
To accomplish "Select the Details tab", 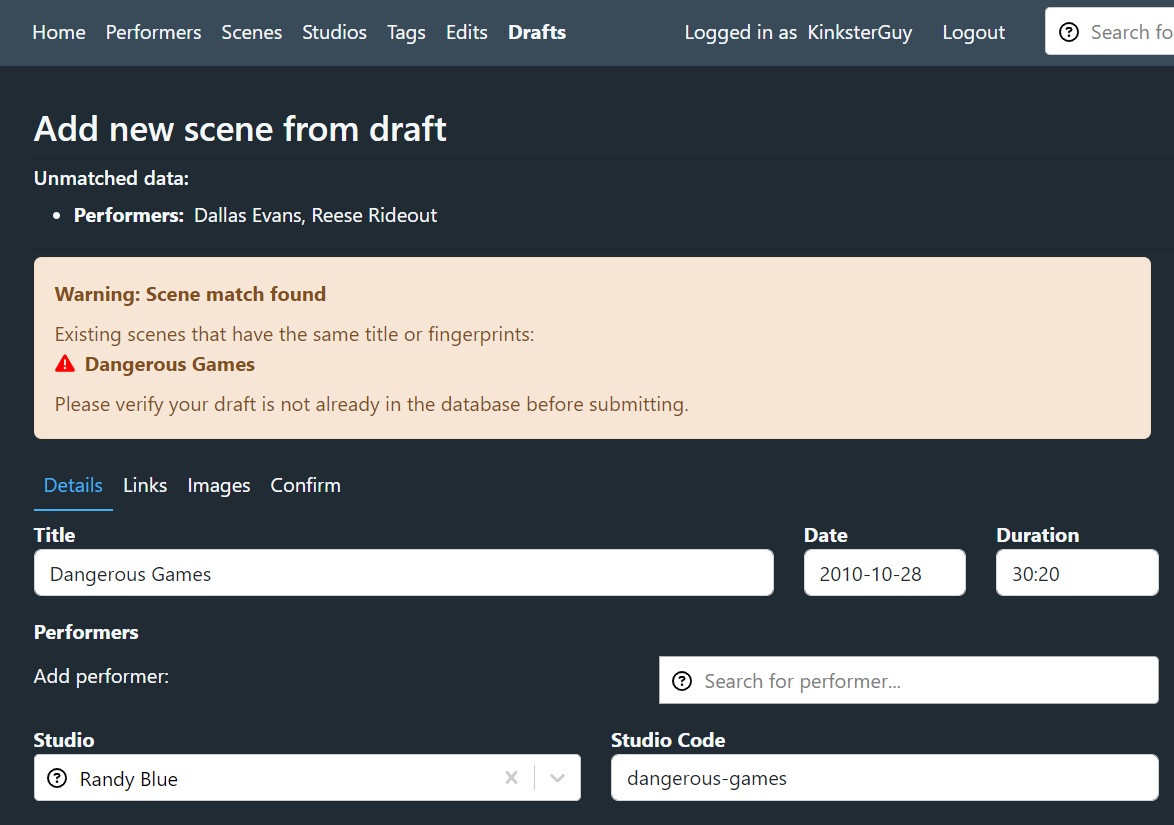I will [x=72, y=485].
